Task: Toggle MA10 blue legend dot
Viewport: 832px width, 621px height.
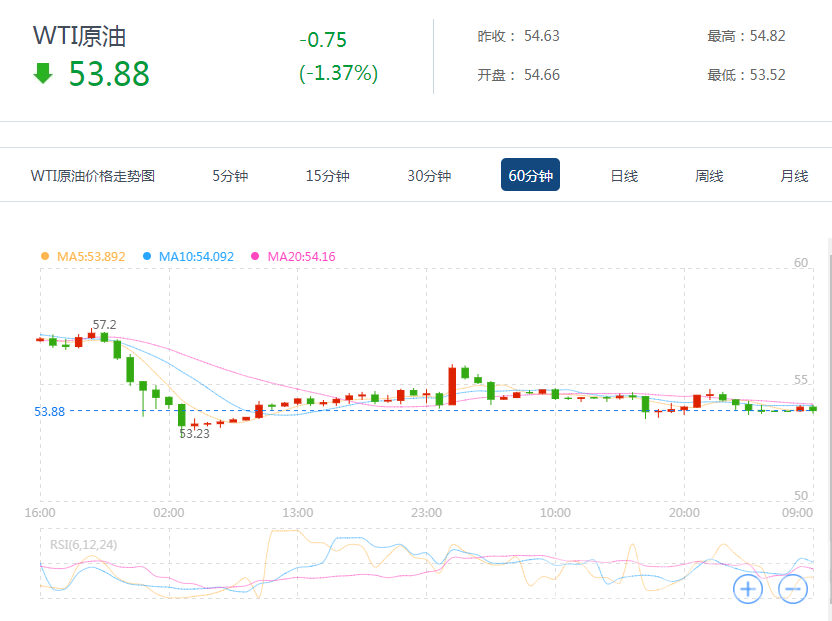Action: (147, 256)
